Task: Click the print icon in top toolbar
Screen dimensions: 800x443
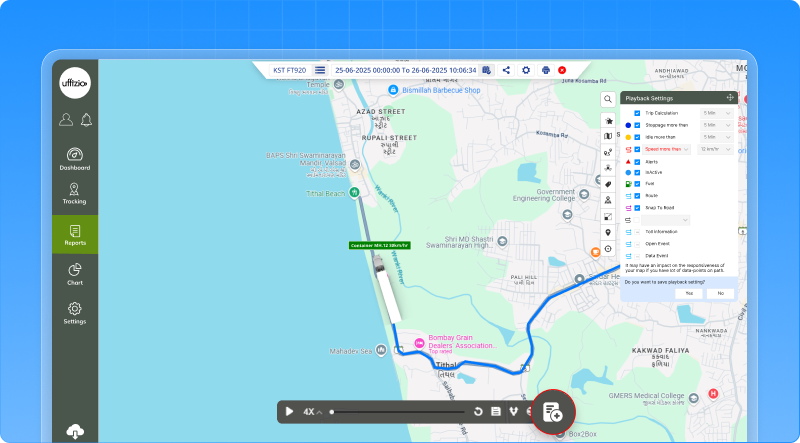Action: 545,70
